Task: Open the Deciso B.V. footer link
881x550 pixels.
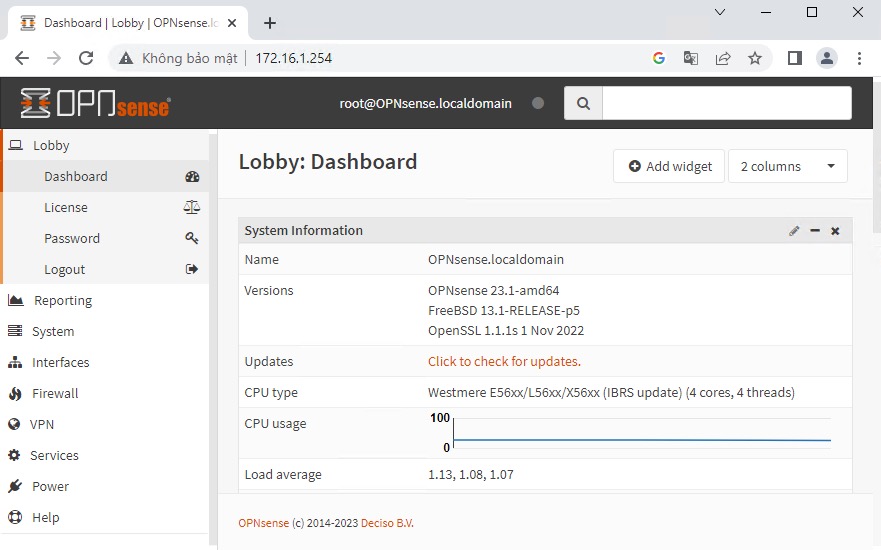Action: [387, 523]
